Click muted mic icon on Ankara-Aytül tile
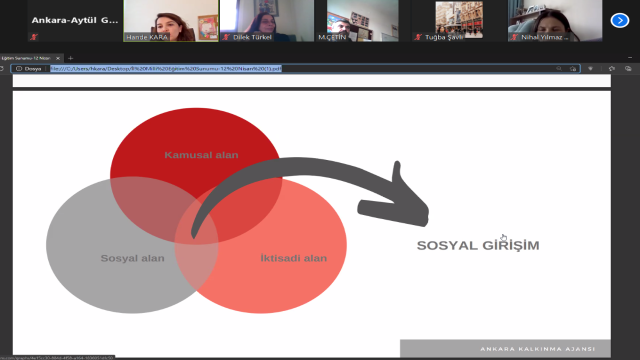The width and height of the screenshot is (640, 360). tap(33, 37)
